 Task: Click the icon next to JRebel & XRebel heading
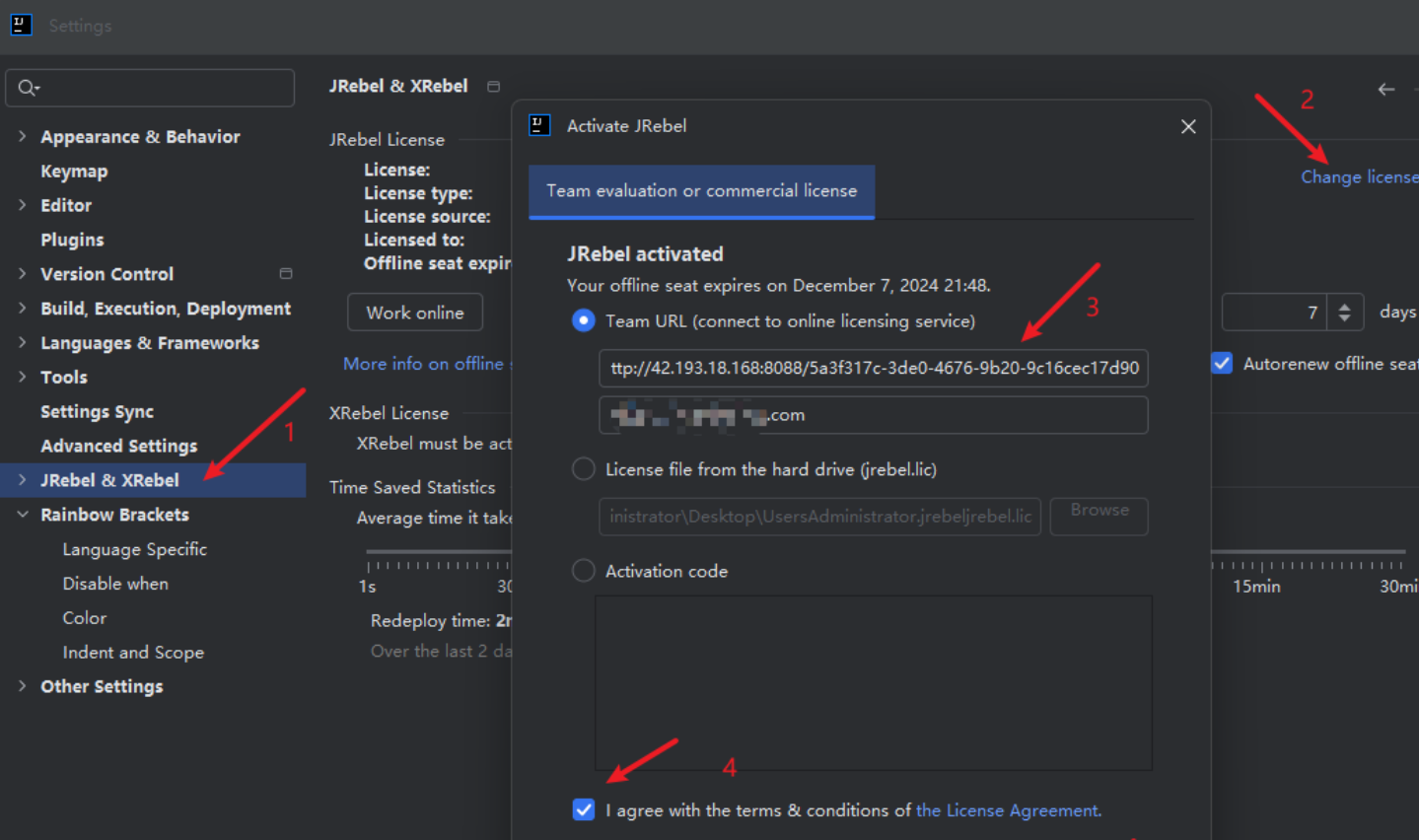[x=493, y=87]
